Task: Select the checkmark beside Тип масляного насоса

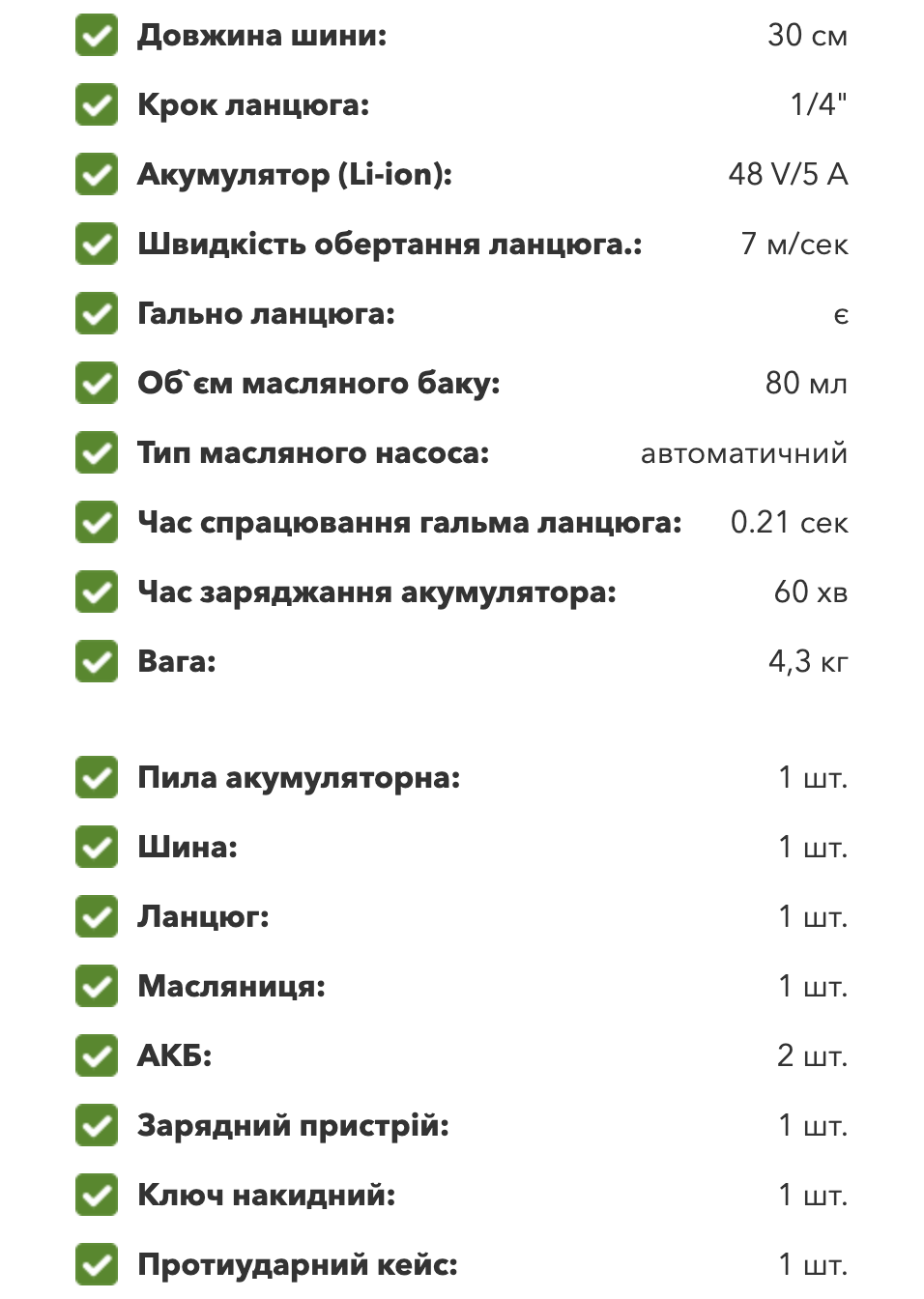Action: click(97, 453)
